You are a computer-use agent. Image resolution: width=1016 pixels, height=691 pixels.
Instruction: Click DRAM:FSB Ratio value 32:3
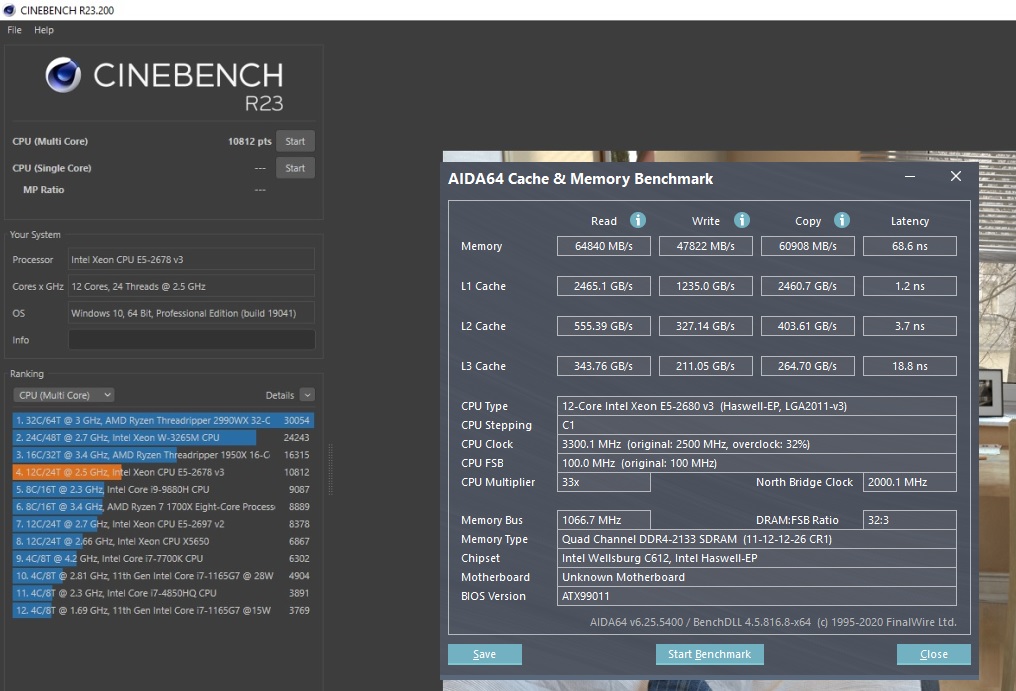tap(910, 520)
